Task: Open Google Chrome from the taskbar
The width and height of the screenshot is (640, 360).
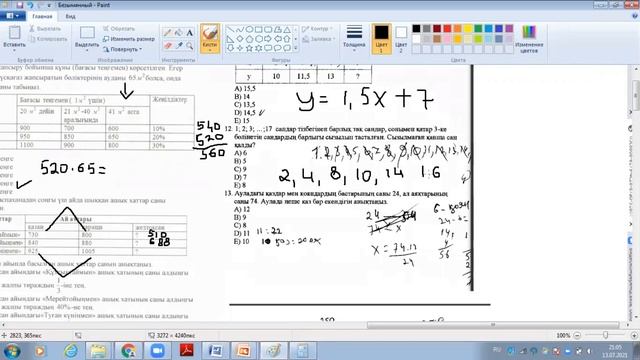Action: pyautogui.click(x=128, y=351)
